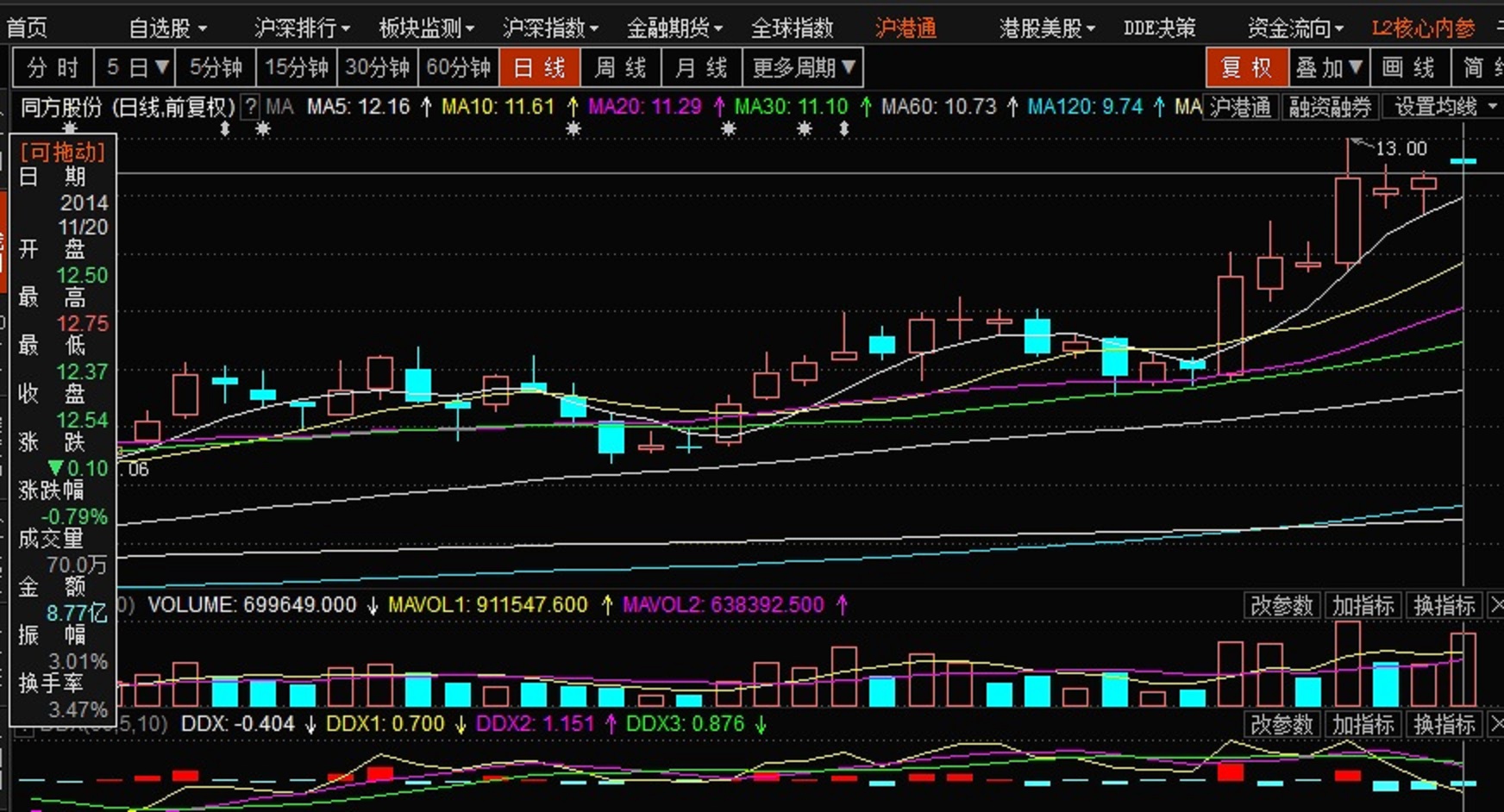Image resolution: width=1504 pixels, height=812 pixels.
Task: Select the 日线 daily chart tab
Action: (539, 67)
